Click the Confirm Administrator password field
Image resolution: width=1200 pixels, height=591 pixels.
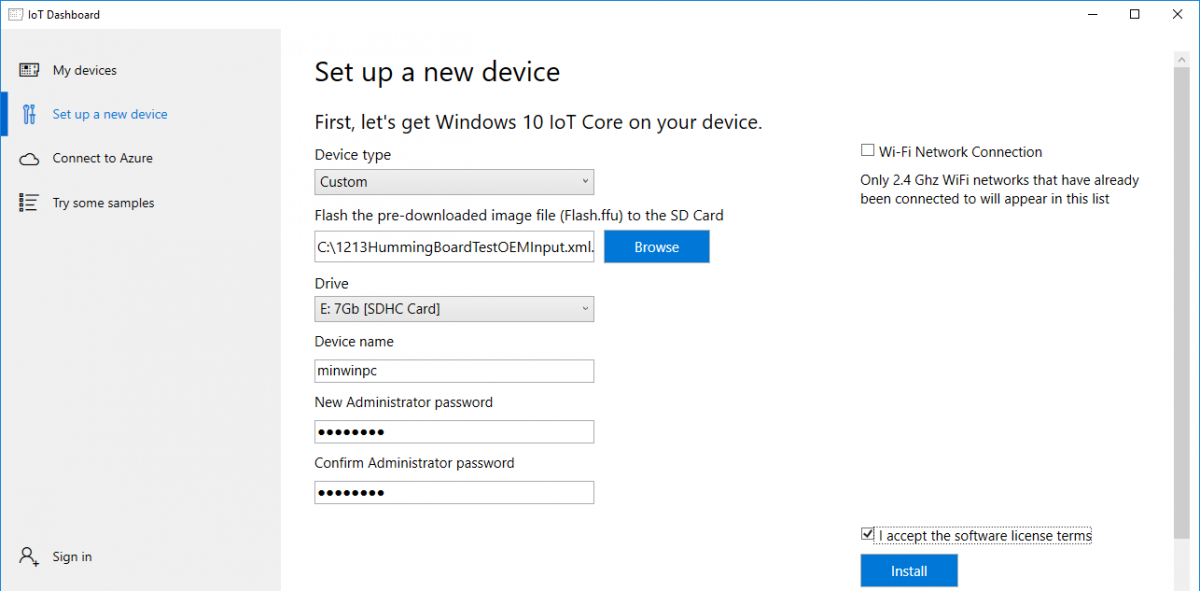pos(454,492)
